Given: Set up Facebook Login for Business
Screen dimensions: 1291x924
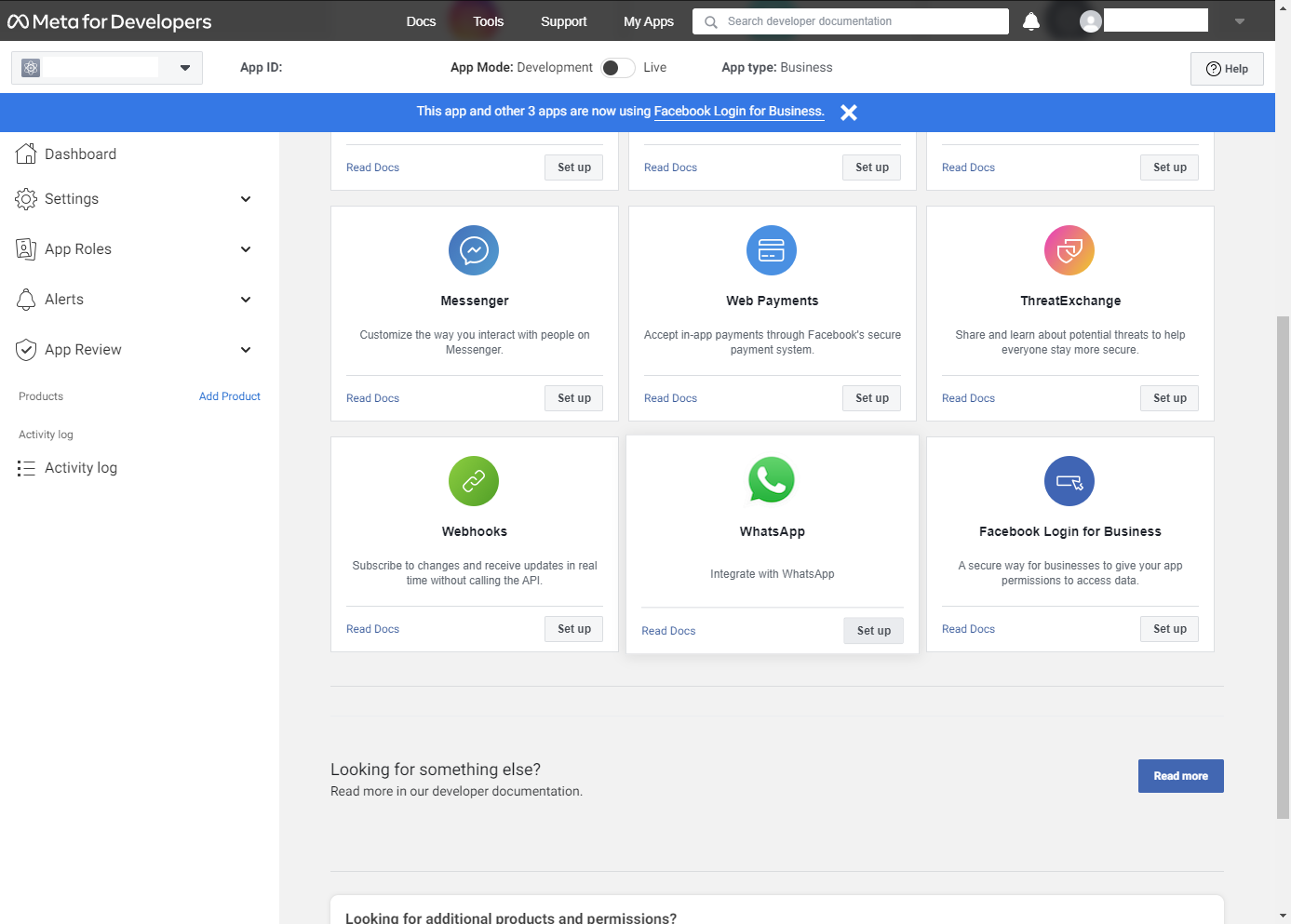Looking at the screenshot, I should pyautogui.click(x=1170, y=629).
